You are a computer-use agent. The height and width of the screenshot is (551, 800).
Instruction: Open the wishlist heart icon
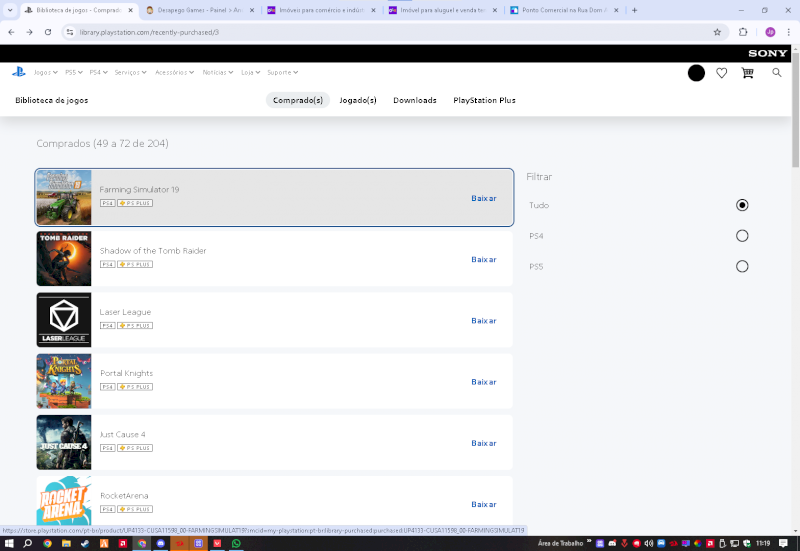(x=721, y=73)
